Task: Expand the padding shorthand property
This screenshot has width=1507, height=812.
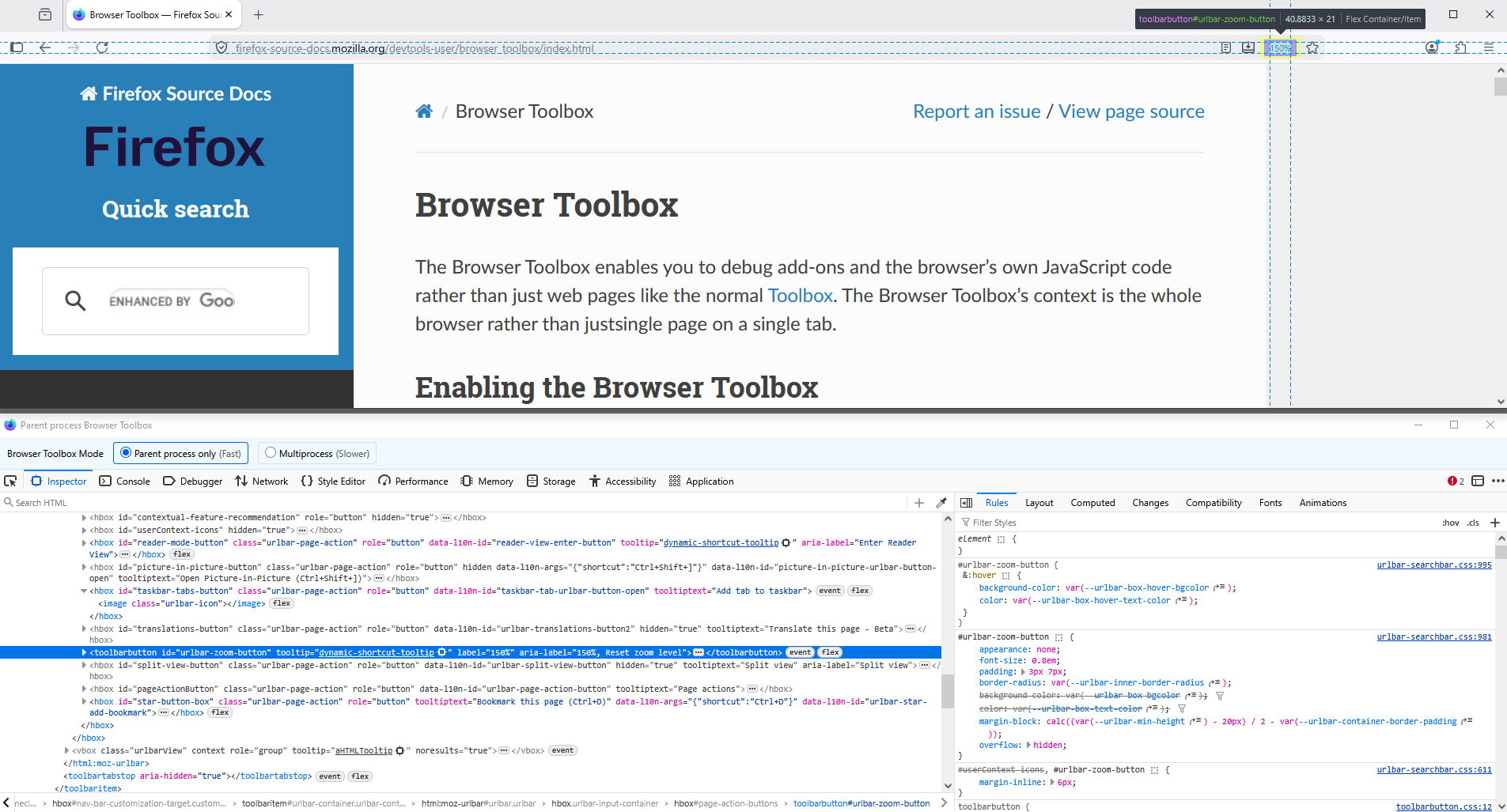Action: [x=1024, y=672]
